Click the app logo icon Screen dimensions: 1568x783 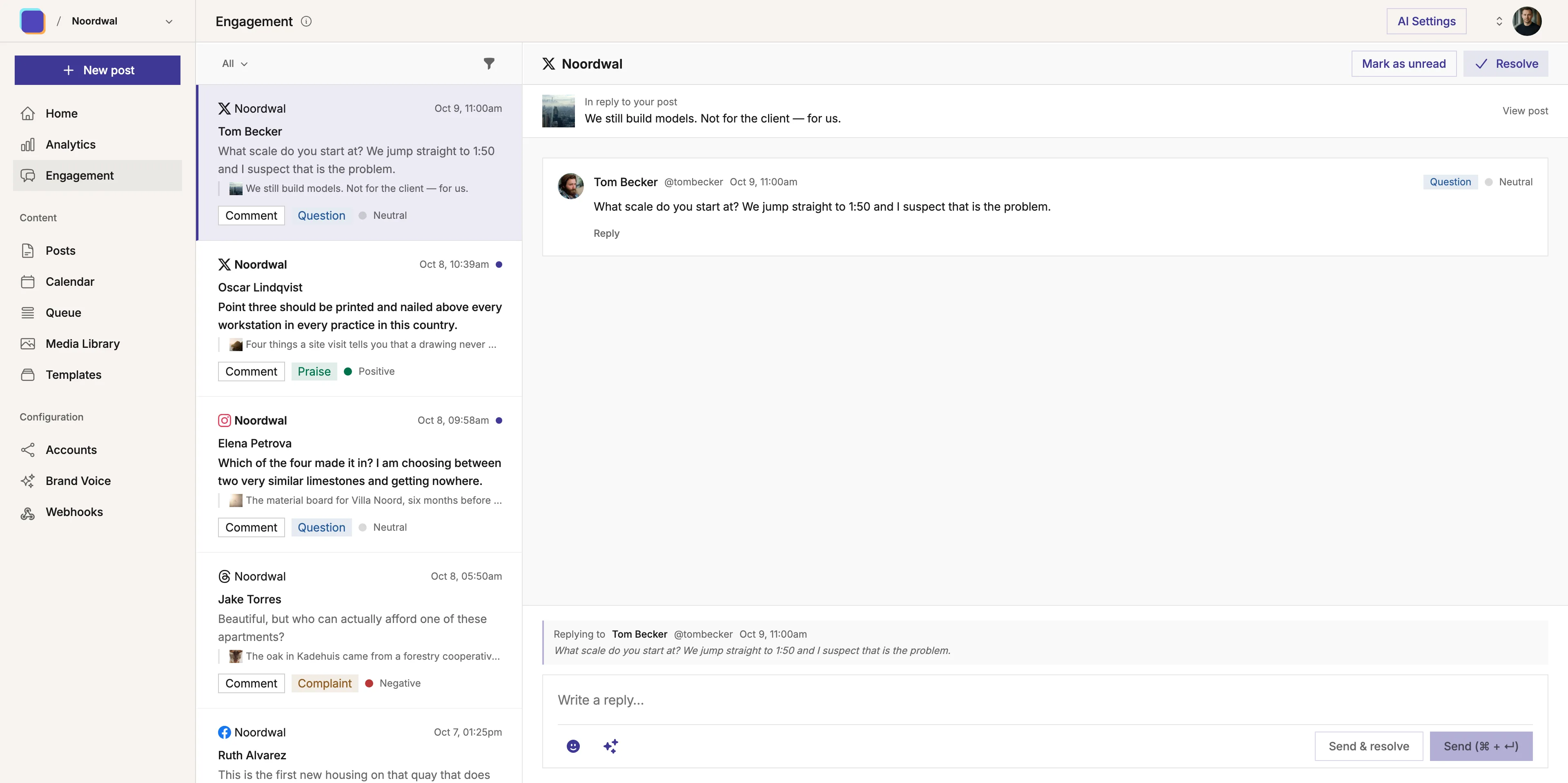32,21
